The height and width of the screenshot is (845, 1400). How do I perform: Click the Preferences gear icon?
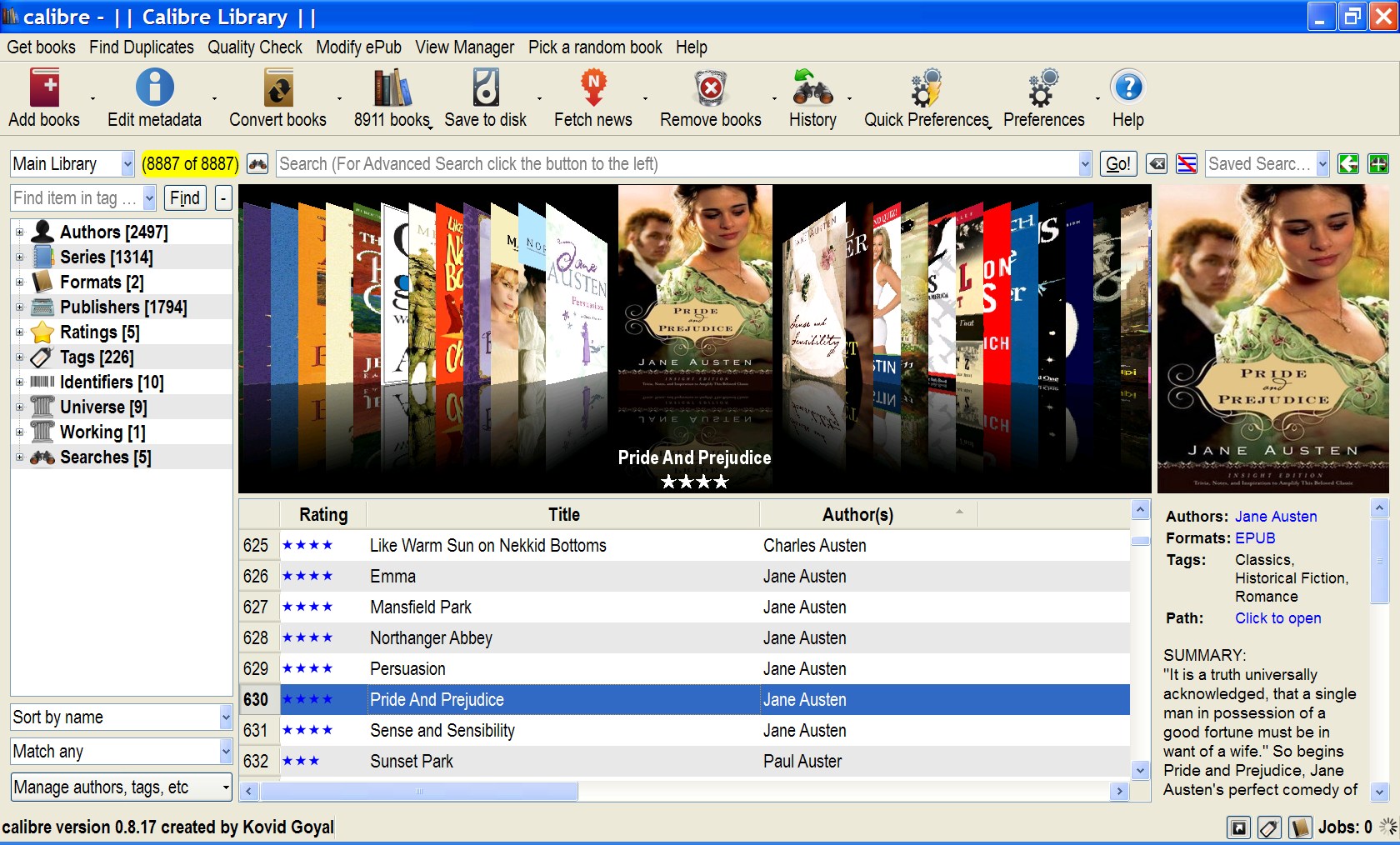click(1042, 88)
